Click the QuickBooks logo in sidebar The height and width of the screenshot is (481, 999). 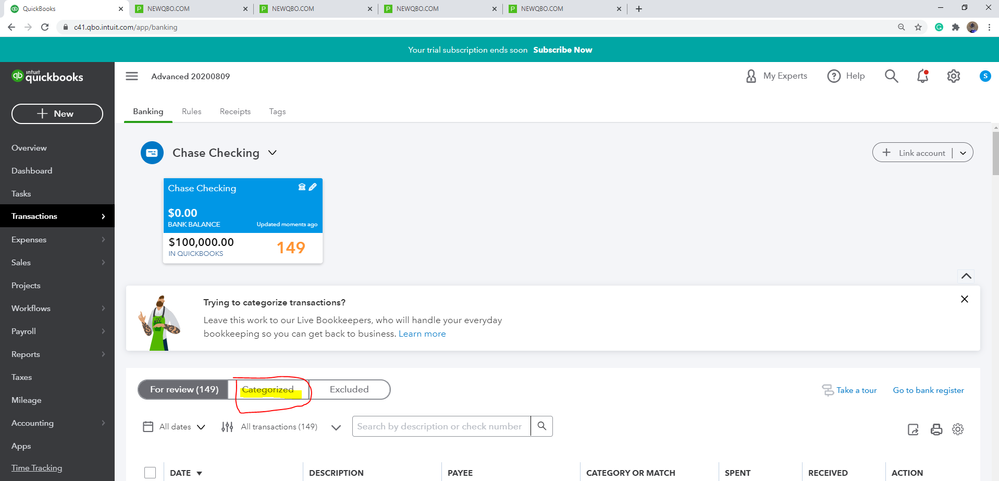pos(47,76)
